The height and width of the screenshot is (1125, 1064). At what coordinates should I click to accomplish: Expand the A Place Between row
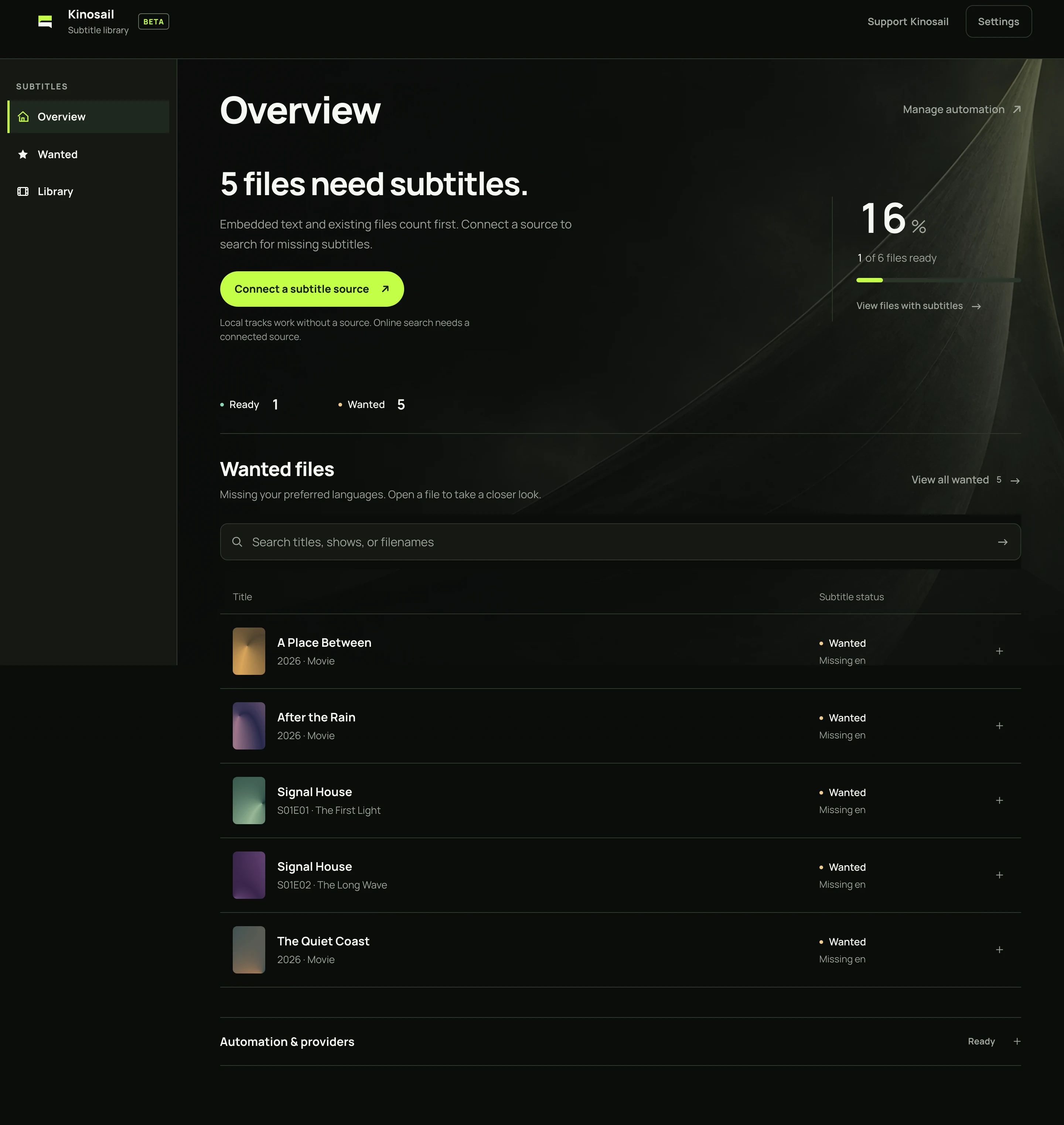click(999, 651)
